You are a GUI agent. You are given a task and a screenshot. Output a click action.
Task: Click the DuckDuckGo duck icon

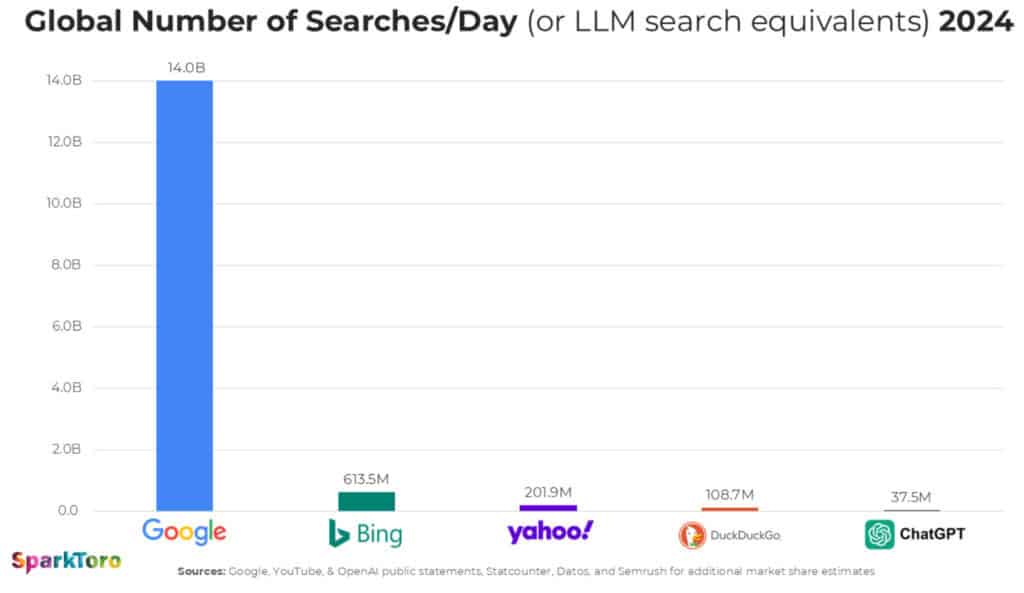pos(691,536)
